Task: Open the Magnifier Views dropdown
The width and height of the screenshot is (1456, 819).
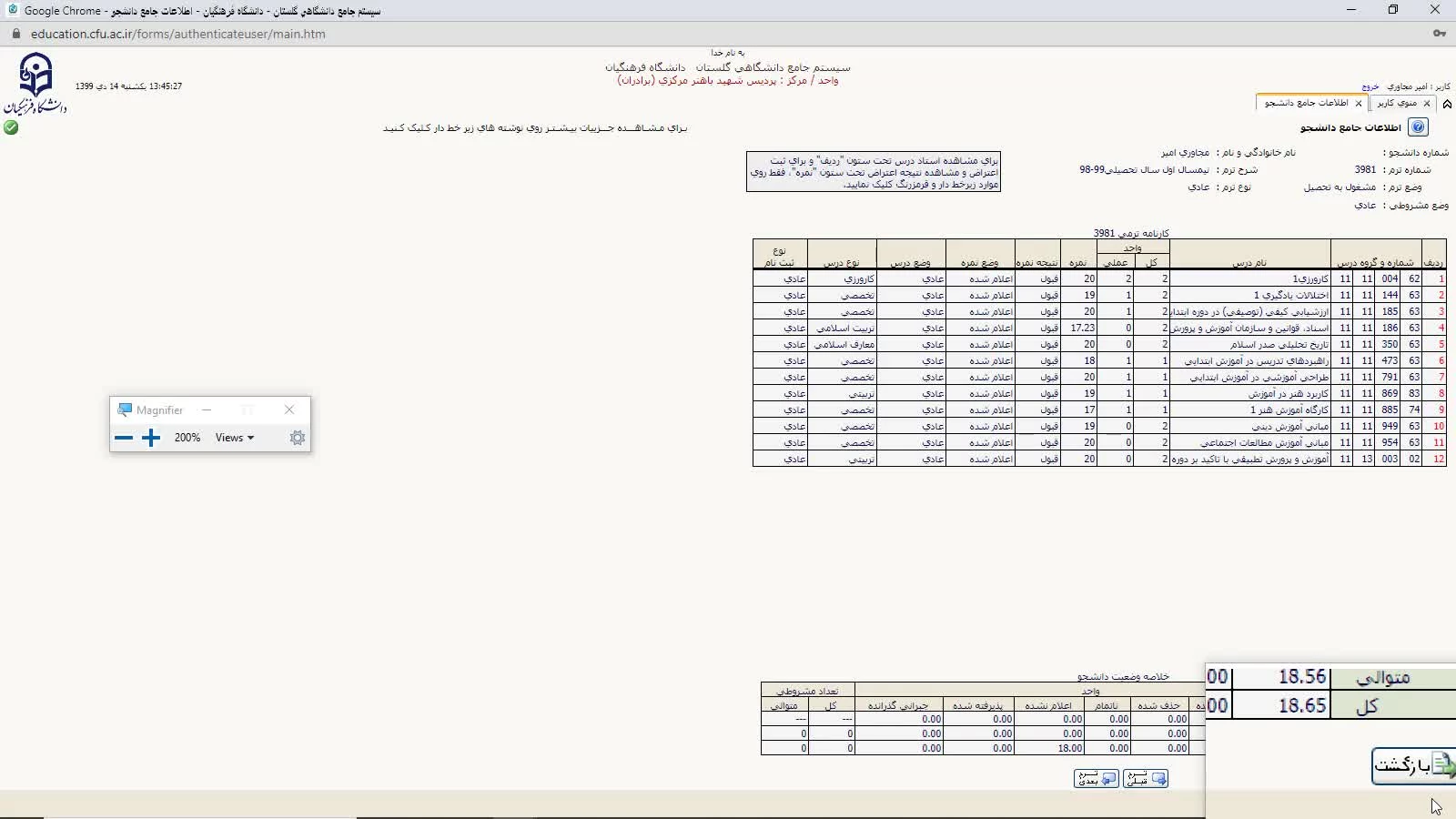Action: 234,438
